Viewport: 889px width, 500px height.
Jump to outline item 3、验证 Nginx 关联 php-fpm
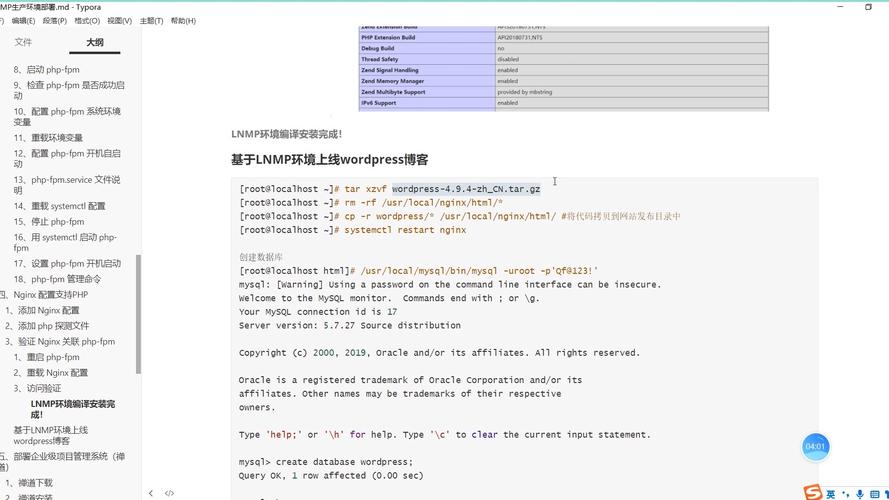pyautogui.click(x=60, y=342)
